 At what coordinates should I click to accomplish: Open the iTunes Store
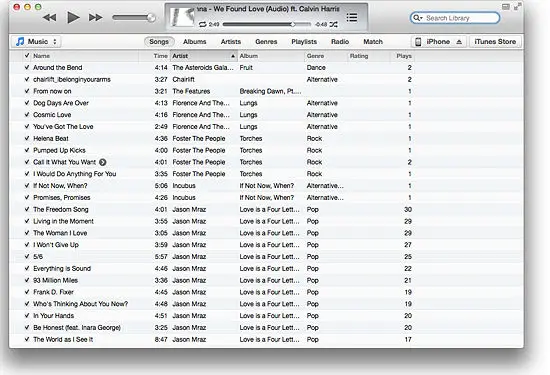[x=495, y=41]
